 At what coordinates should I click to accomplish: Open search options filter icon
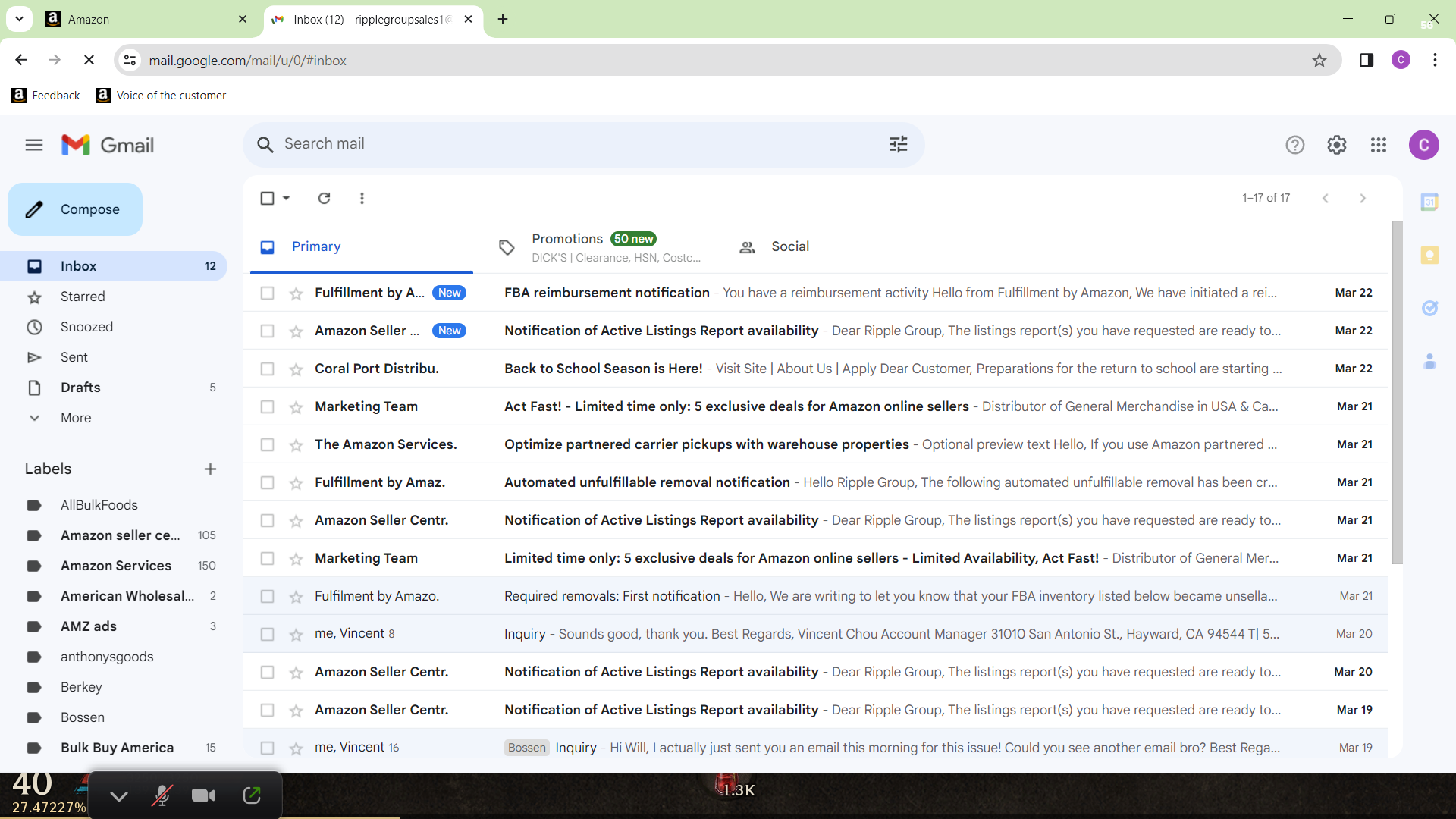pyautogui.click(x=899, y=144)
